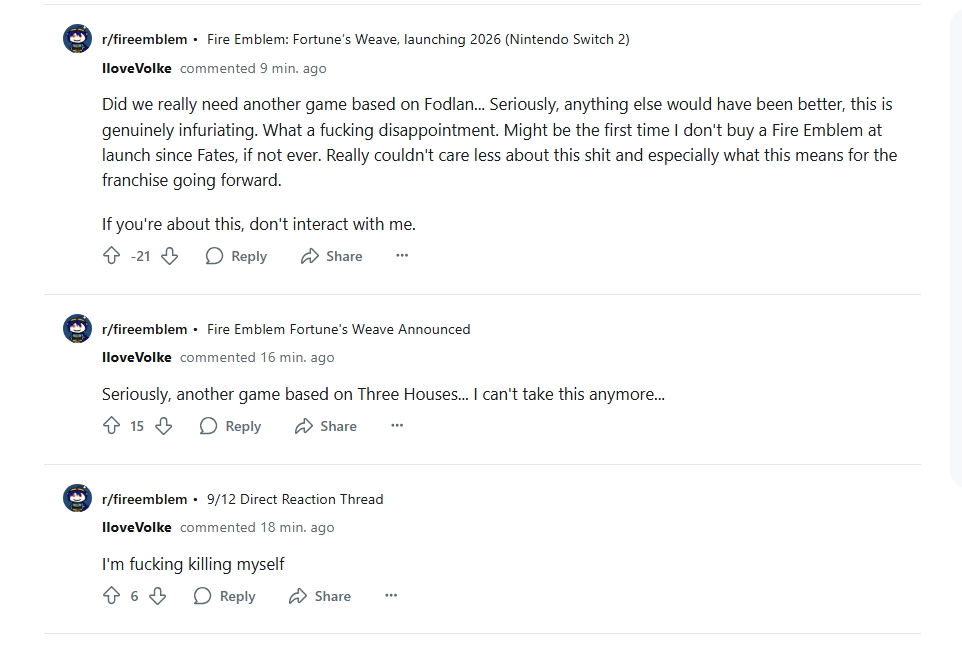
Task: Downvote the comment with -21 score
Action: [x=170, y=256]
